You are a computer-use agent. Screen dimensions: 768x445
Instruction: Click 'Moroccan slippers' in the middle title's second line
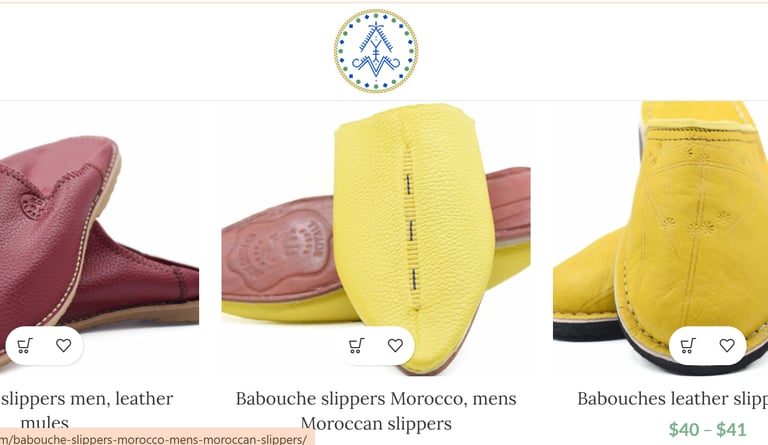click(x=376, y=423)
